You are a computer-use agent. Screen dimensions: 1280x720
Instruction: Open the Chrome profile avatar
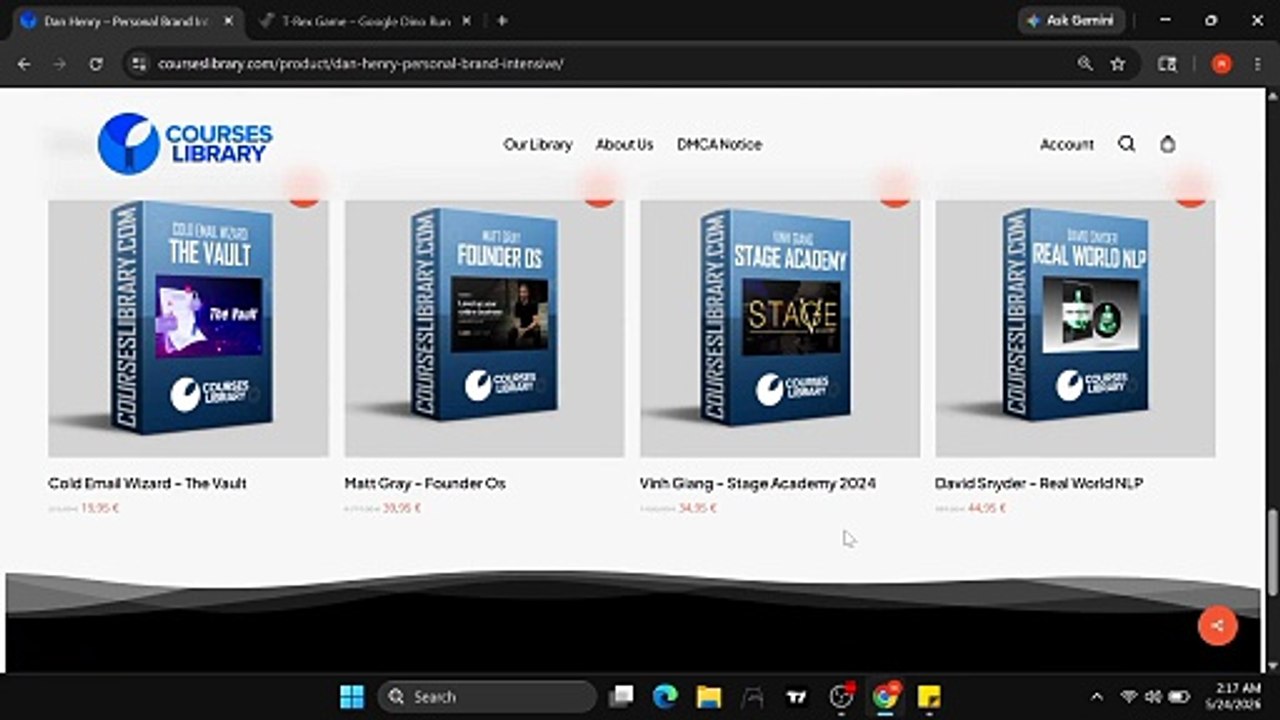pos(1221,63)
